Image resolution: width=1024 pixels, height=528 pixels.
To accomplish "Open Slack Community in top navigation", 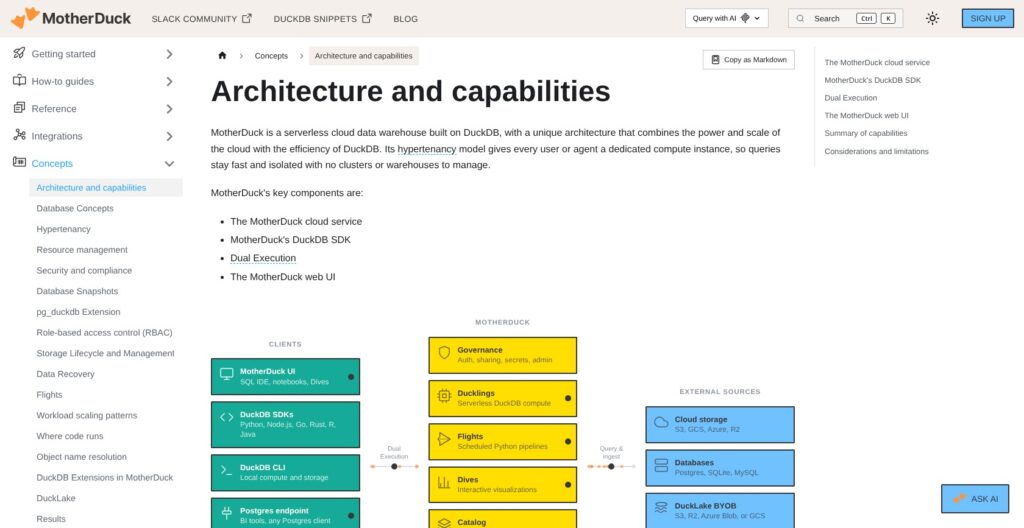I will click(x=201, y=18).
